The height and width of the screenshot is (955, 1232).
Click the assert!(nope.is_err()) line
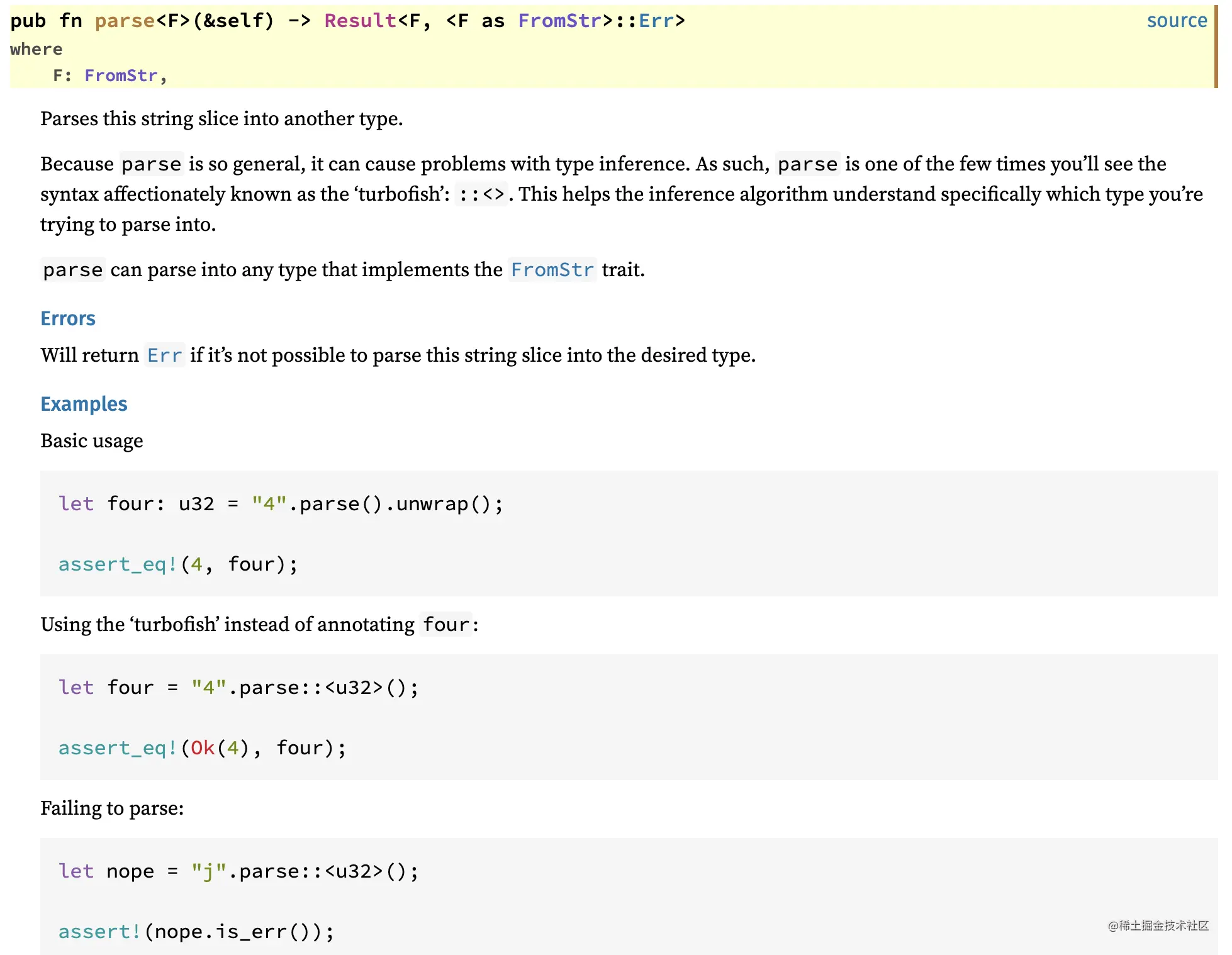196,932
